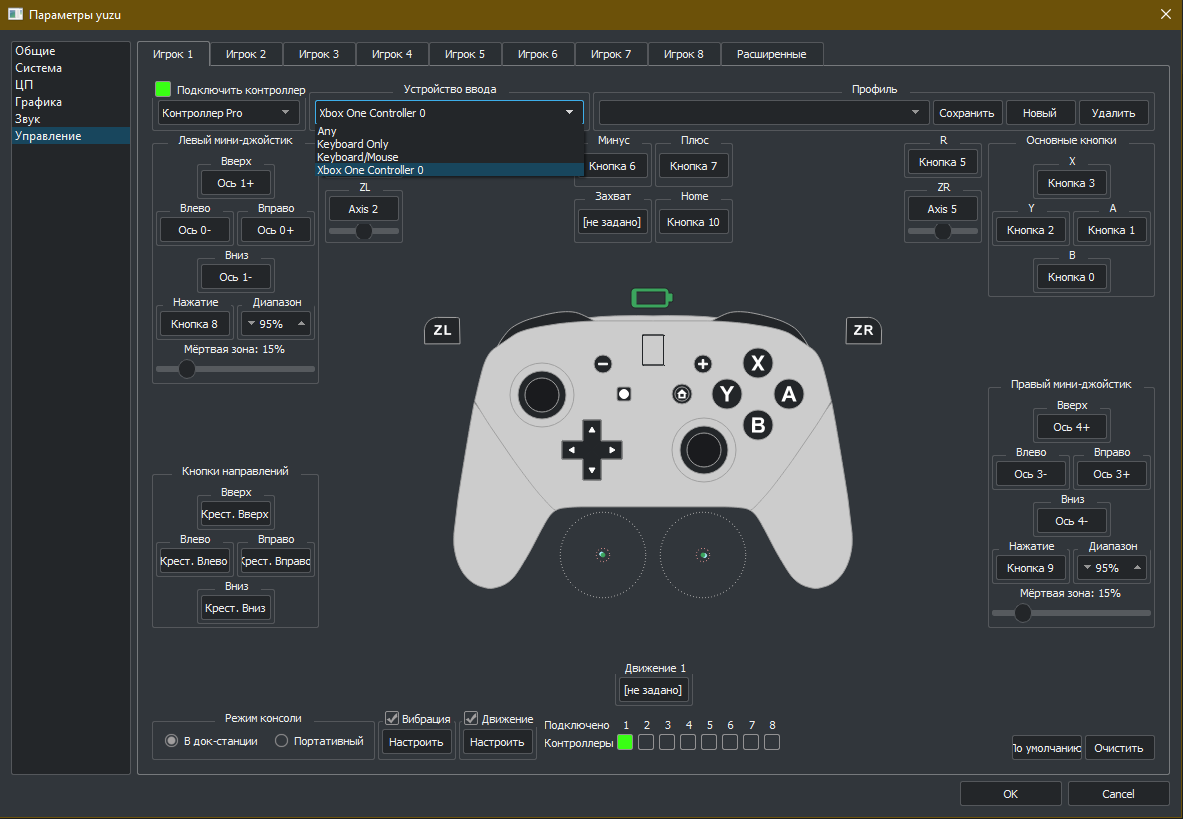
Task: Click the B button on the controller image
Action: click(x=757, y=425)
